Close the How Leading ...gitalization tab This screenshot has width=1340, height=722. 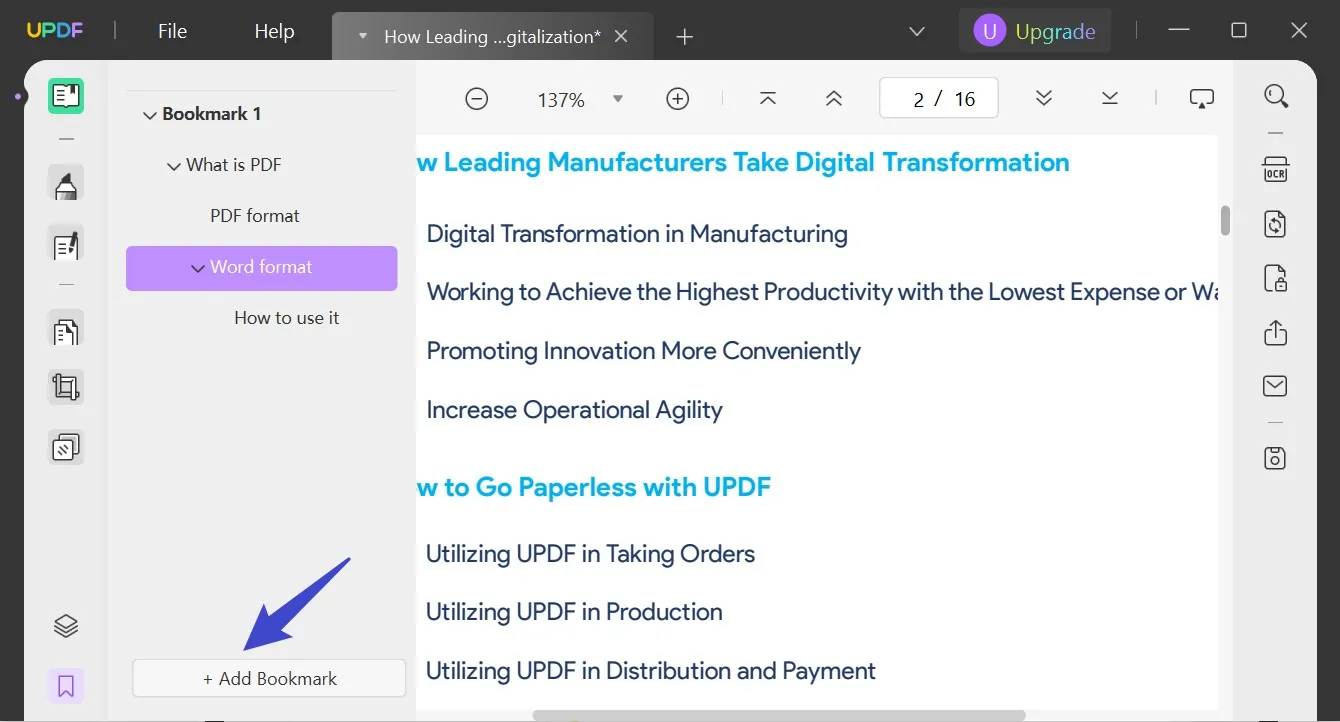click(621, 36)
